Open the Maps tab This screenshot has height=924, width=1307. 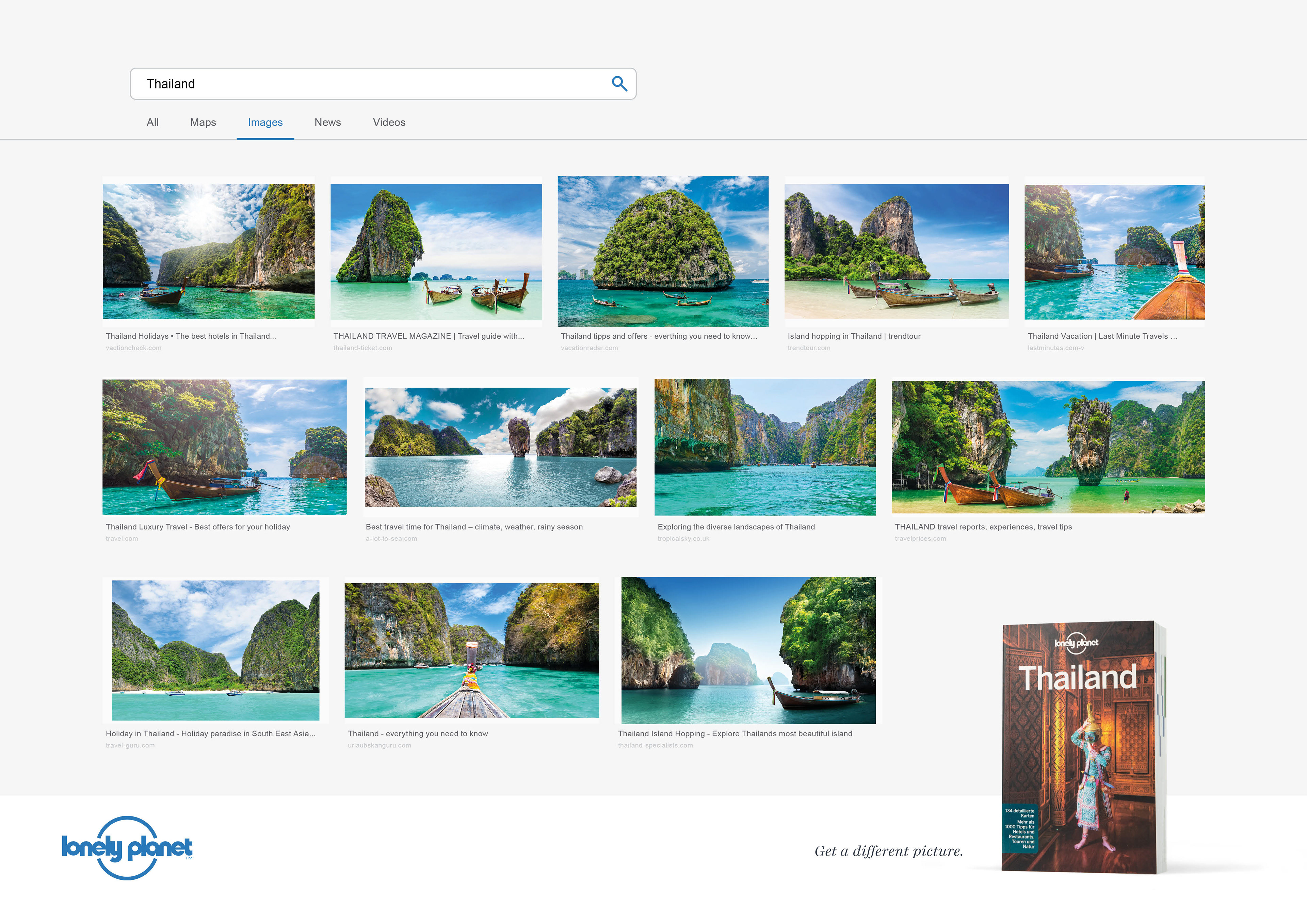coord(203,123)
